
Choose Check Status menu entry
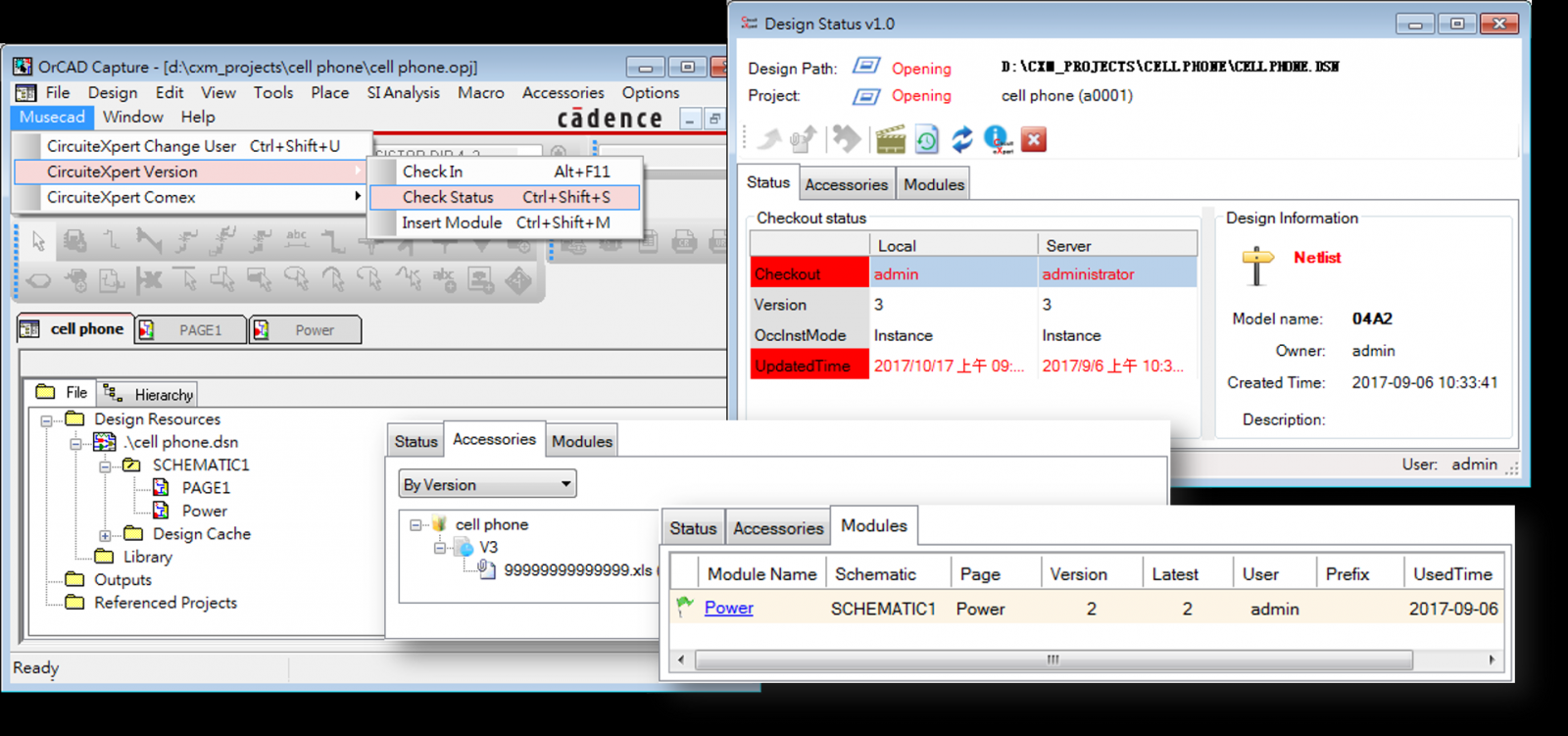pyautogui.click(x=505, y=197)
